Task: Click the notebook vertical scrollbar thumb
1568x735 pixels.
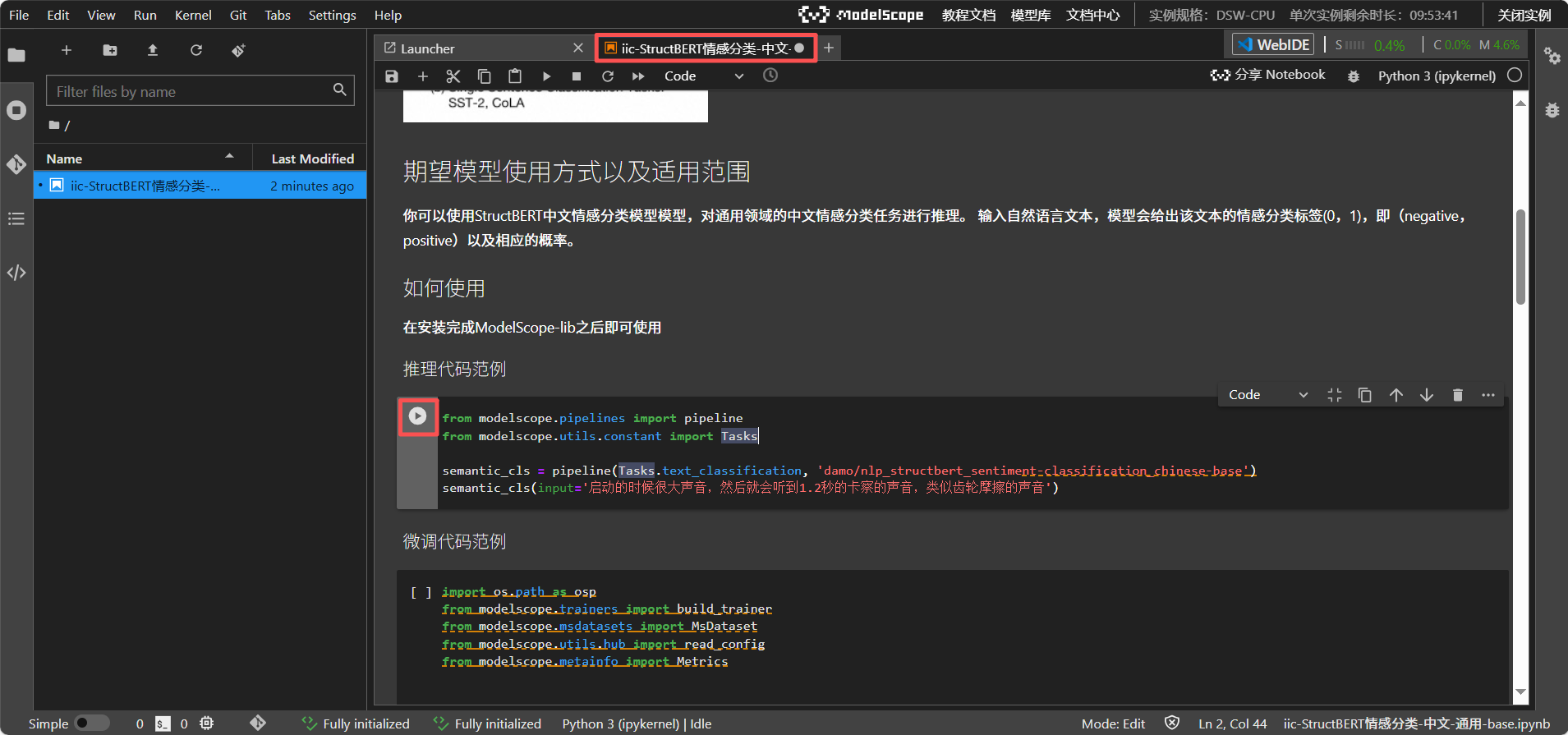Action: (1520, 257)
